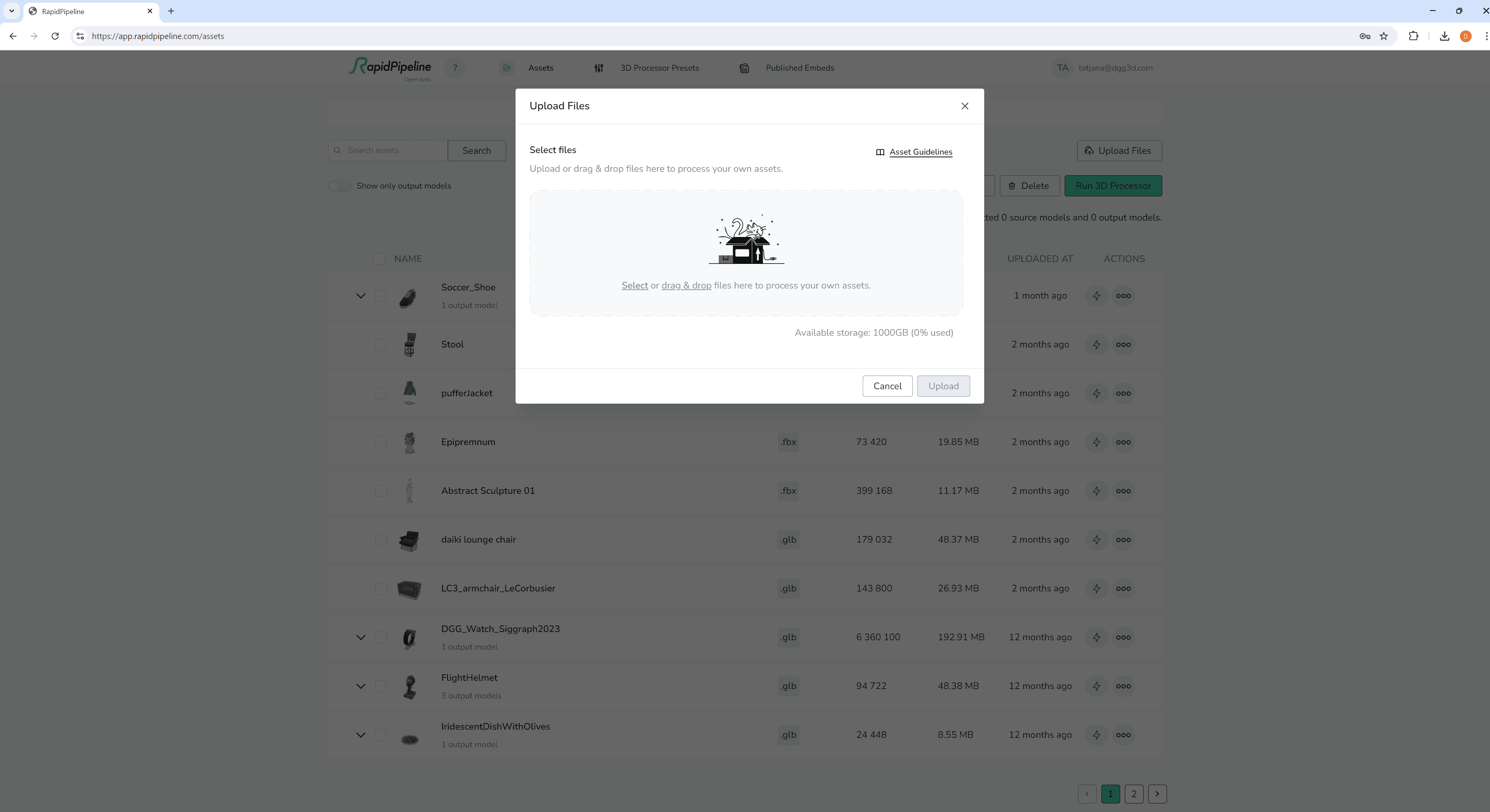Open more actions menu for pufferJacket
This screenshot has height=812, width=1490.
coord(1123,393)
